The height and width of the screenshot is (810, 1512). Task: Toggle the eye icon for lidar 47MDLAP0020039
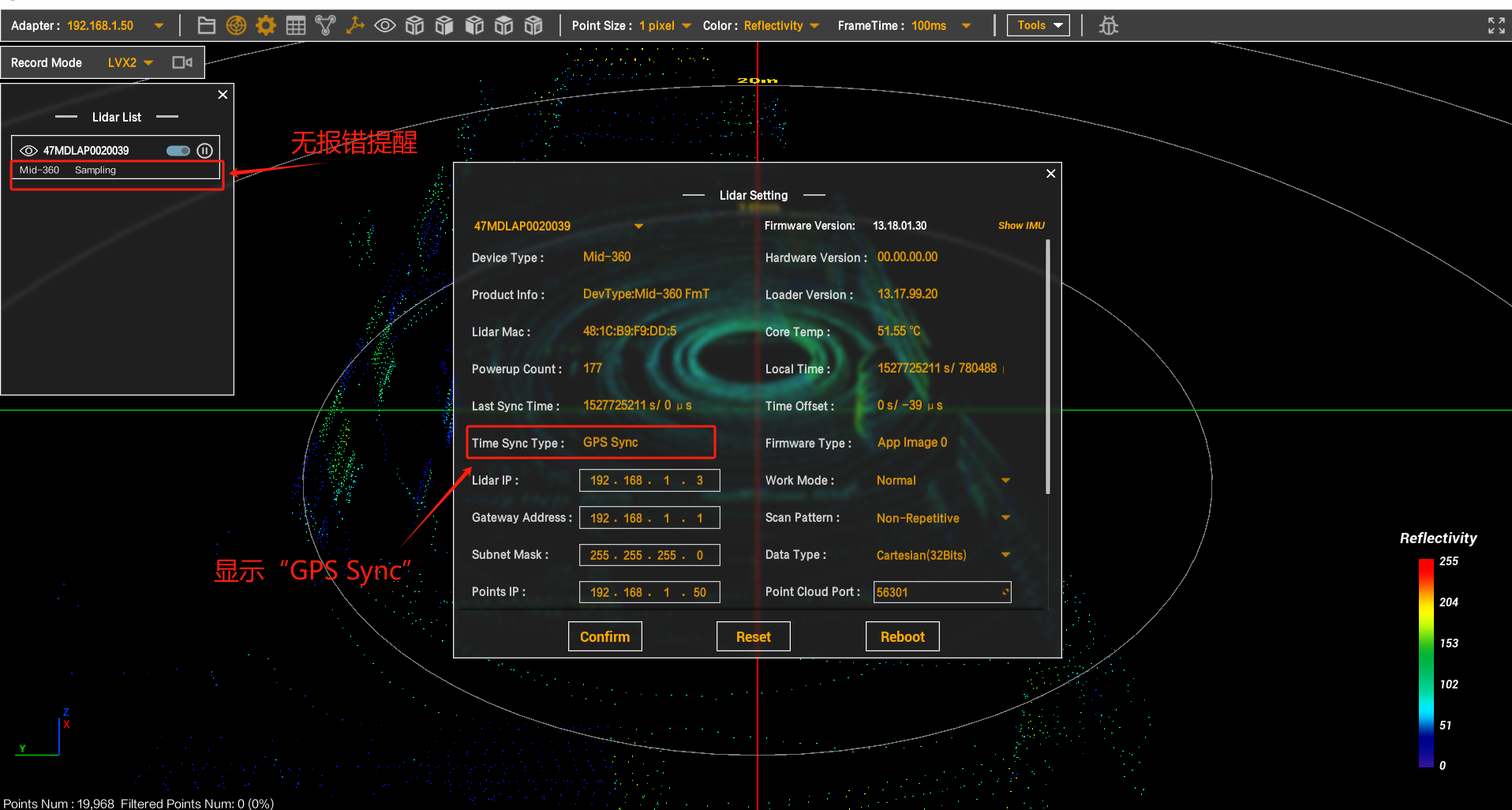point(28,150)
